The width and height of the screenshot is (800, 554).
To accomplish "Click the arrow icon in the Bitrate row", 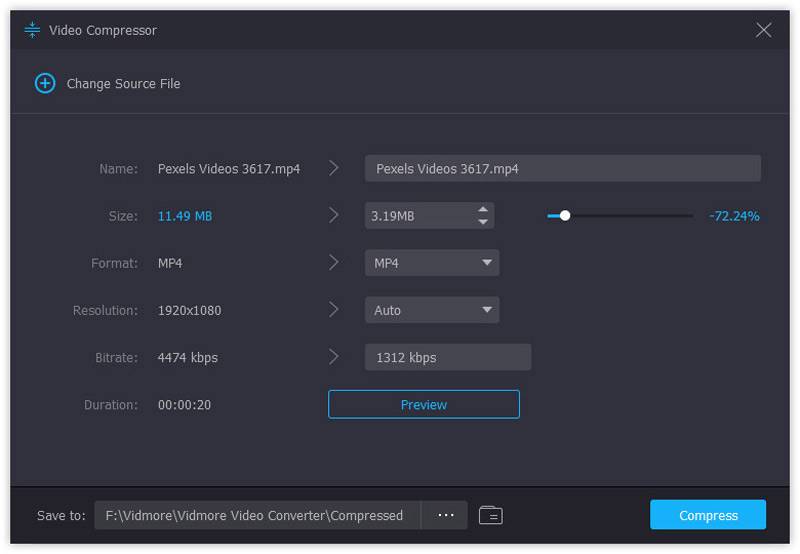I will (334, 357).
